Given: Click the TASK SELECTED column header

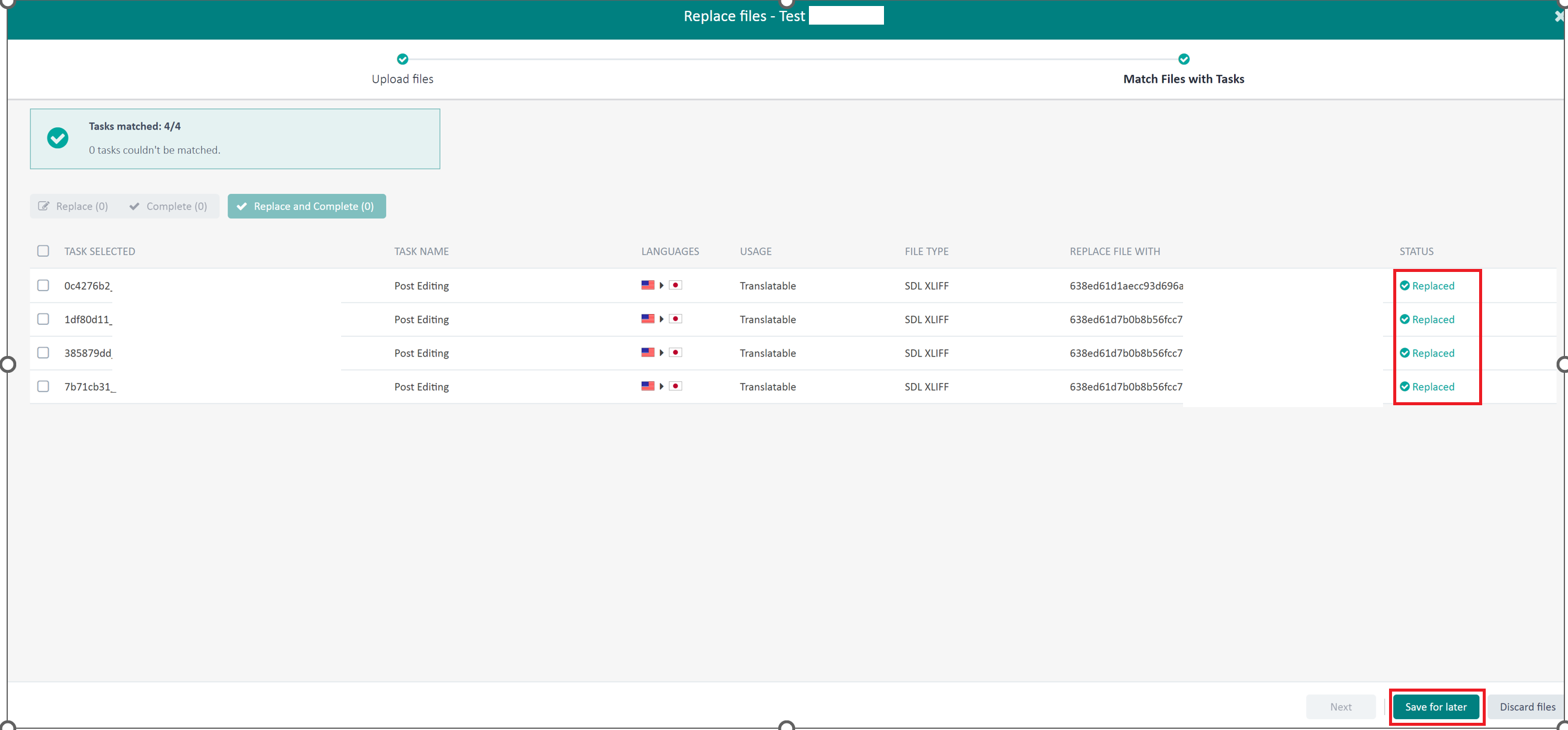Looking at the screenshot, I should point(100,252).
